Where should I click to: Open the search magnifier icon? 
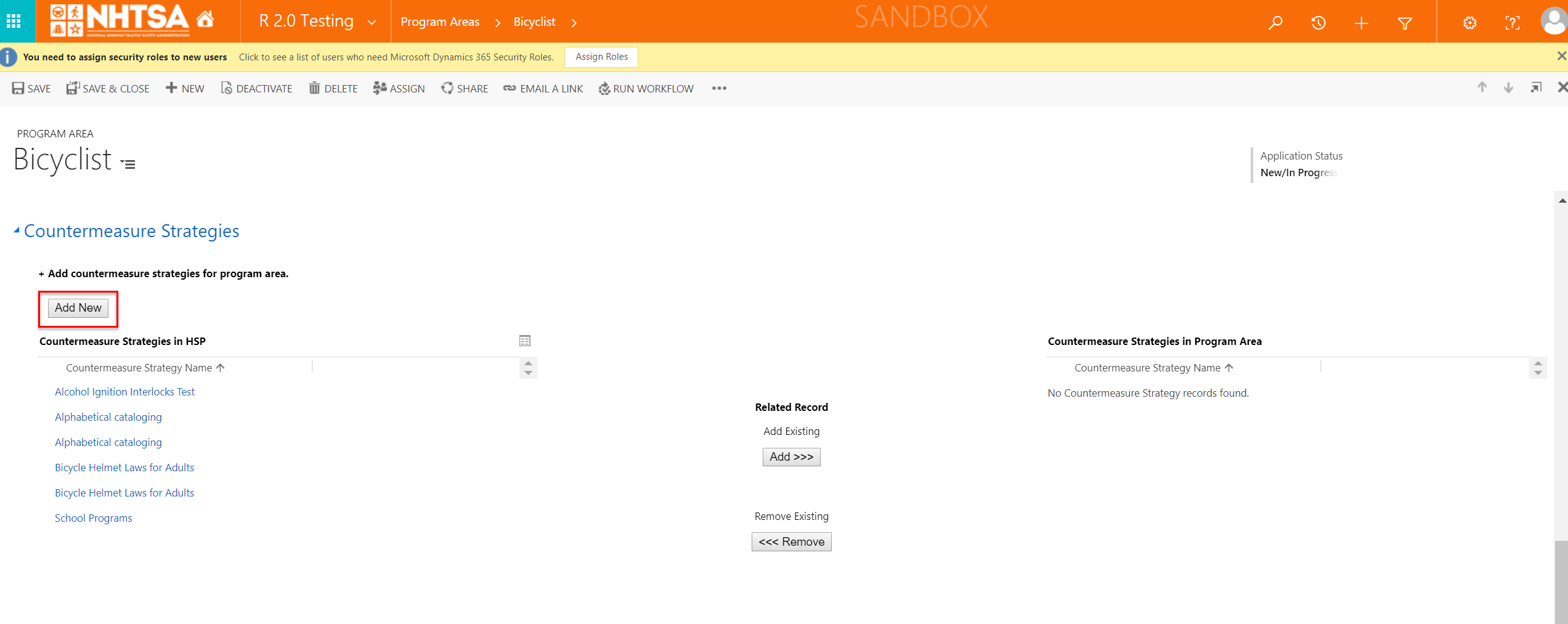1275,23
